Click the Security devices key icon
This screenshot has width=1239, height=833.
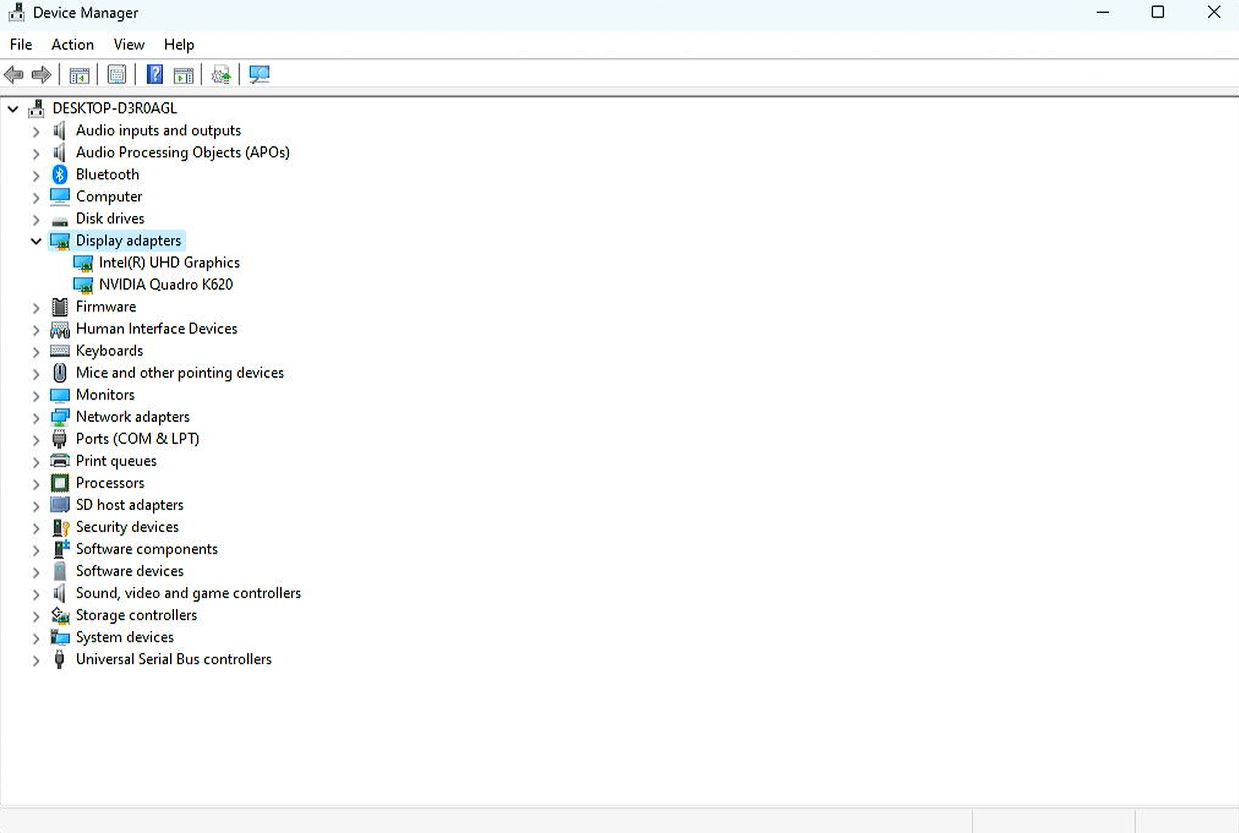coord(60,527)
